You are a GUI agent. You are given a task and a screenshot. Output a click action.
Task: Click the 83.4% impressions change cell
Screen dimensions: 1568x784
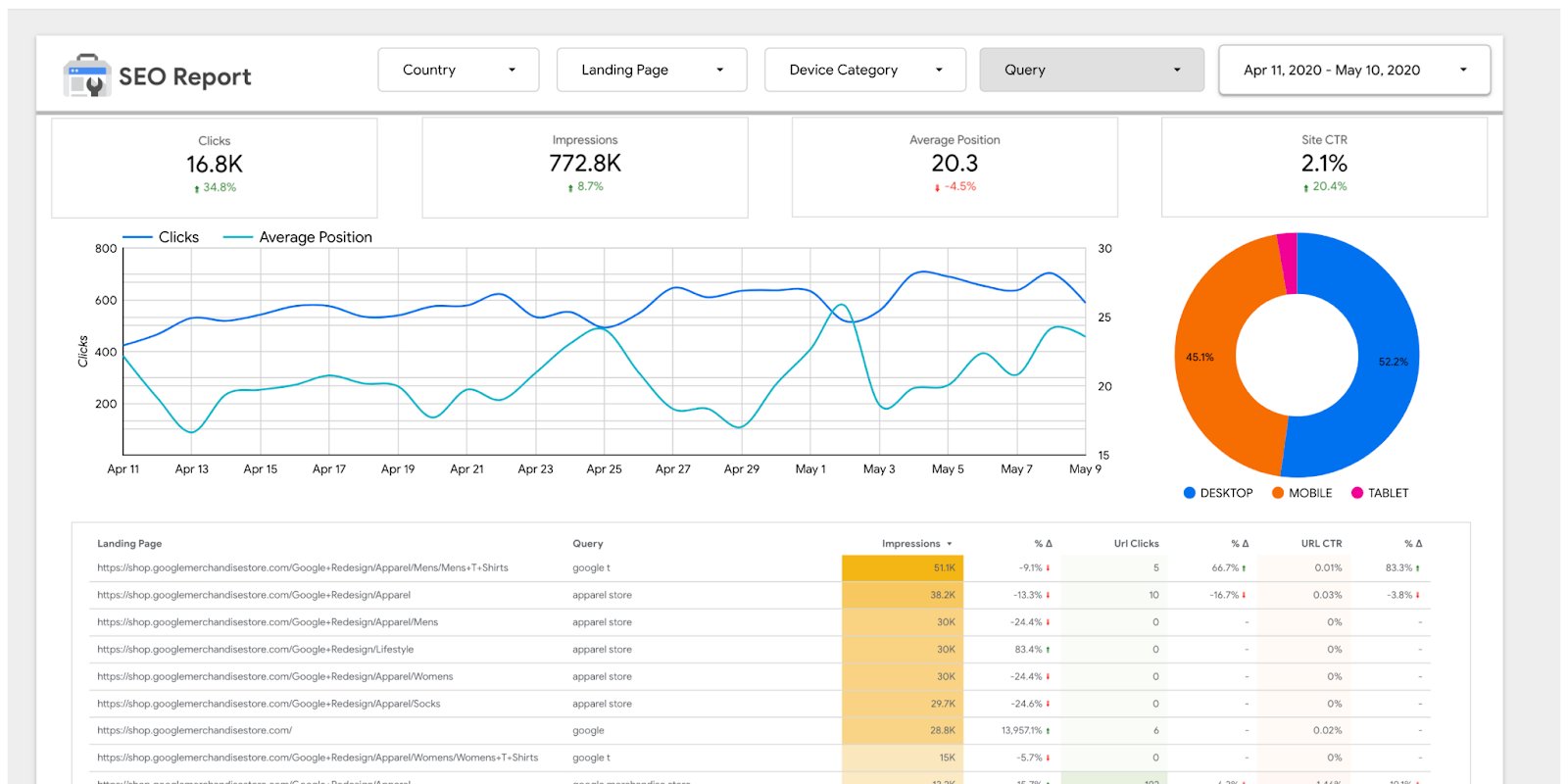pos(1032,650)
